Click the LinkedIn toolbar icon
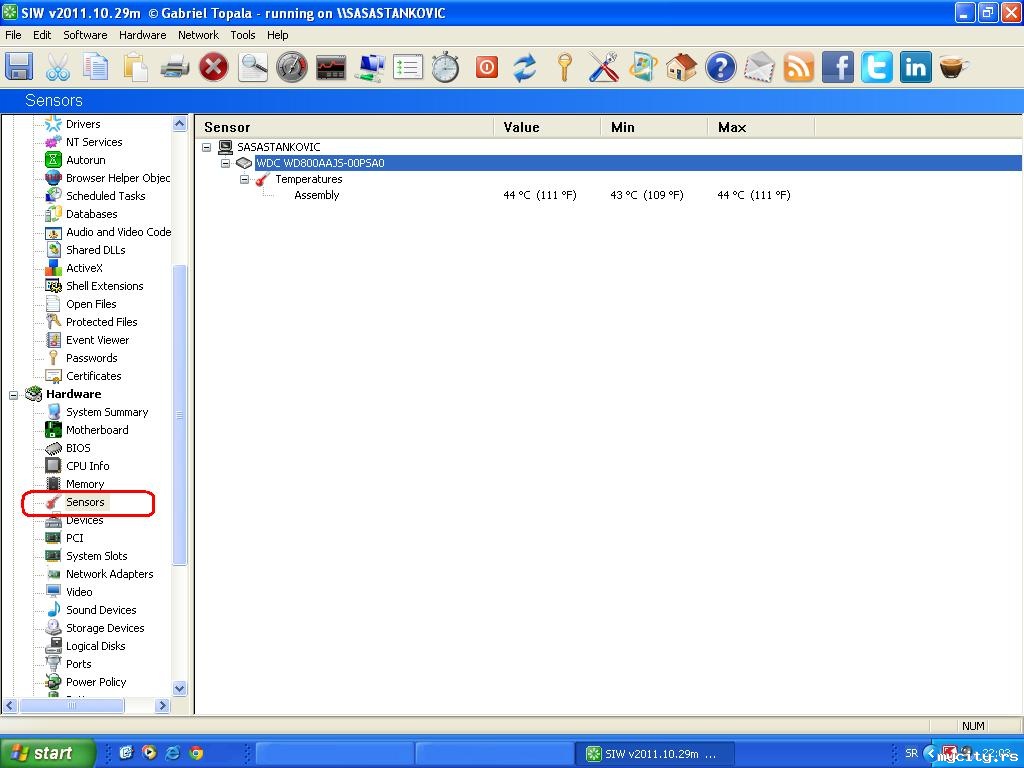 916,67
